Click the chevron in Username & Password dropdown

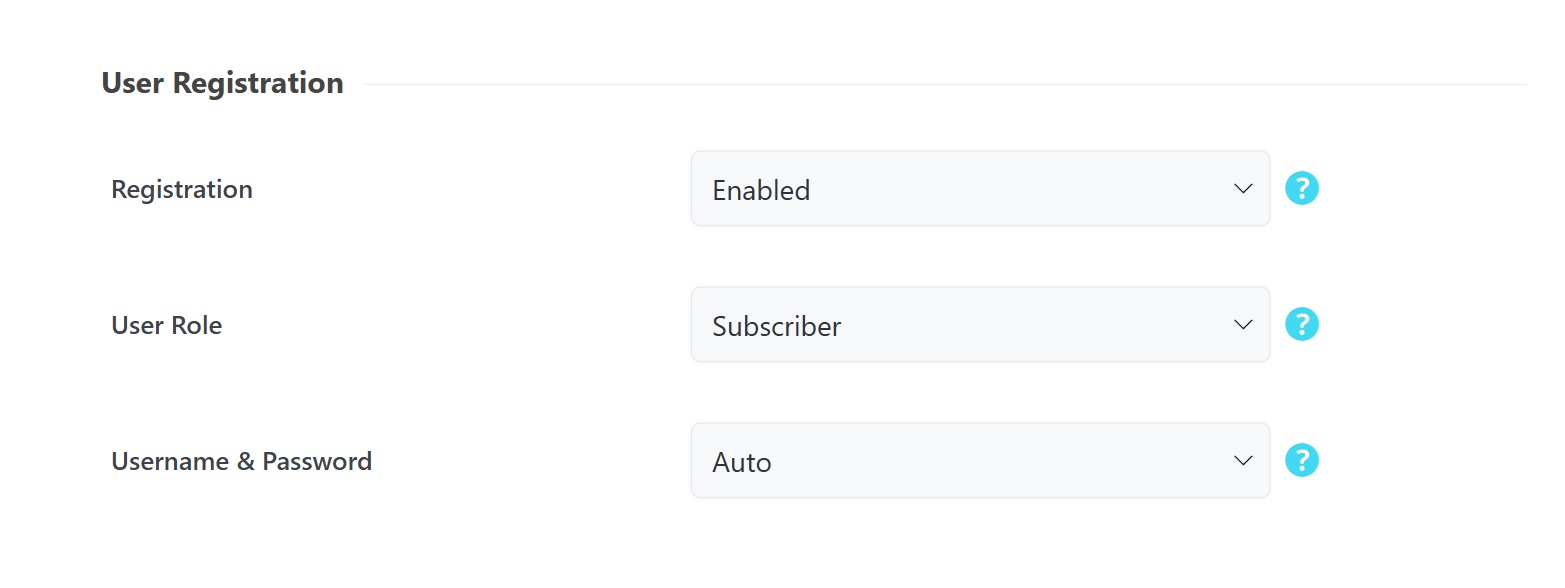click(1243, 460)
